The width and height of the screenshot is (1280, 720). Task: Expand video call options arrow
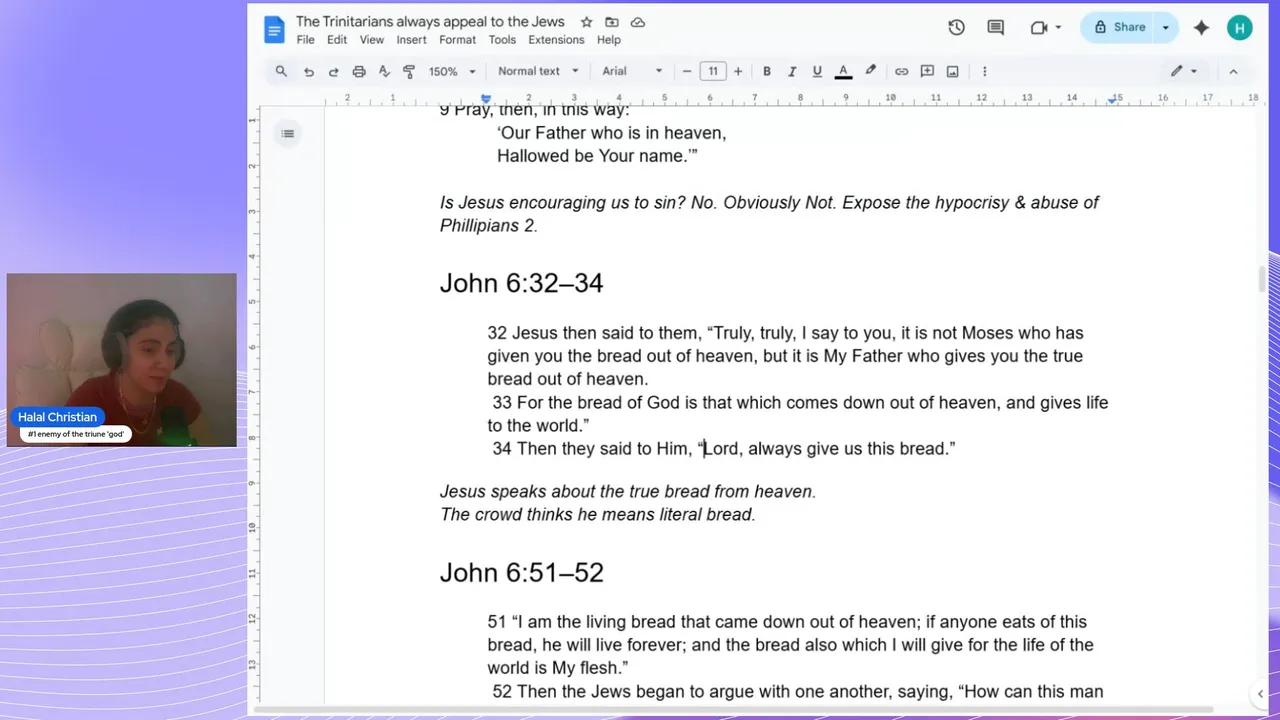tap(1058, 28)
